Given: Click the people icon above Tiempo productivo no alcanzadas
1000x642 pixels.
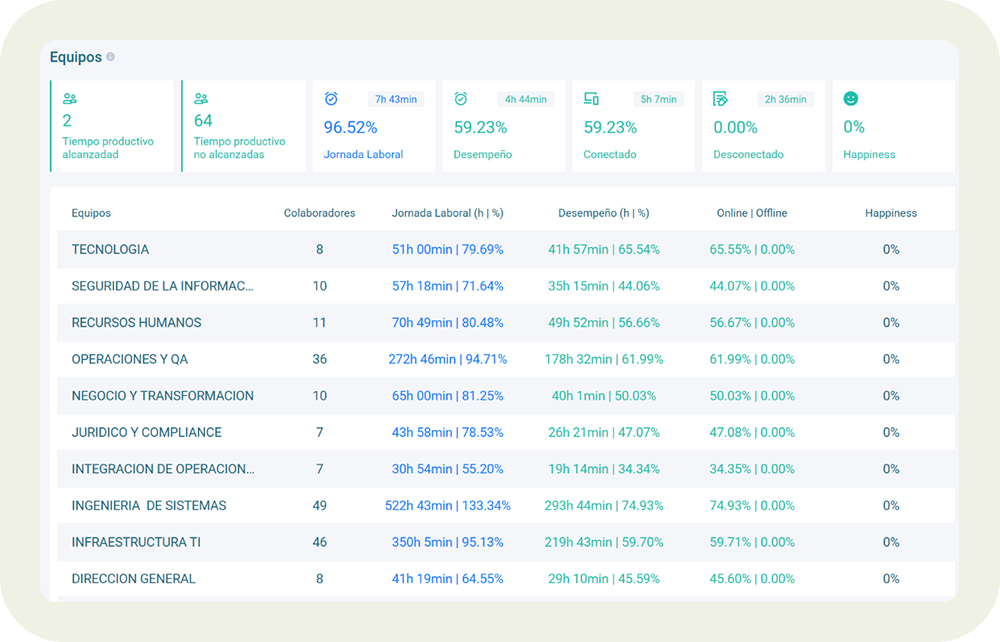Looking at the screenshot, I should [201, 99].
